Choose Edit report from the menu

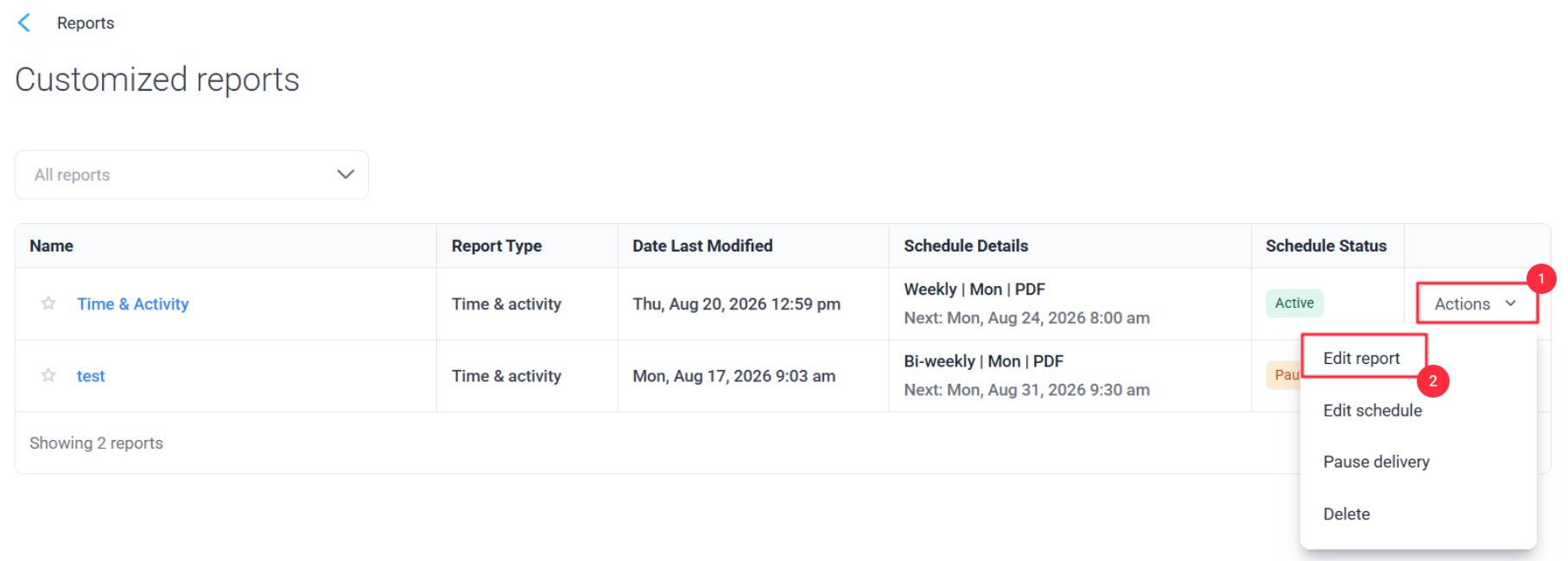pyautogui.click(x=1362, y=358)
